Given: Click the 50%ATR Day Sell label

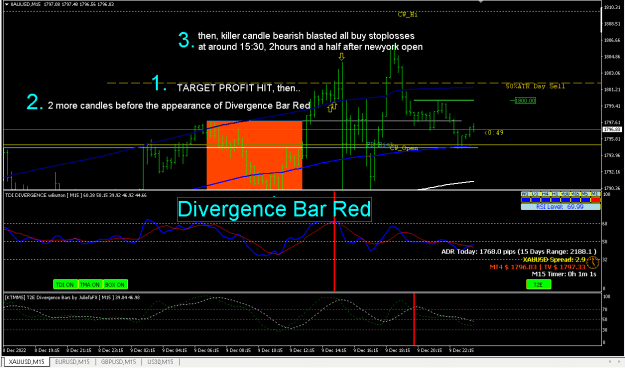Looking at the screenshot, I should pos(535,86).
